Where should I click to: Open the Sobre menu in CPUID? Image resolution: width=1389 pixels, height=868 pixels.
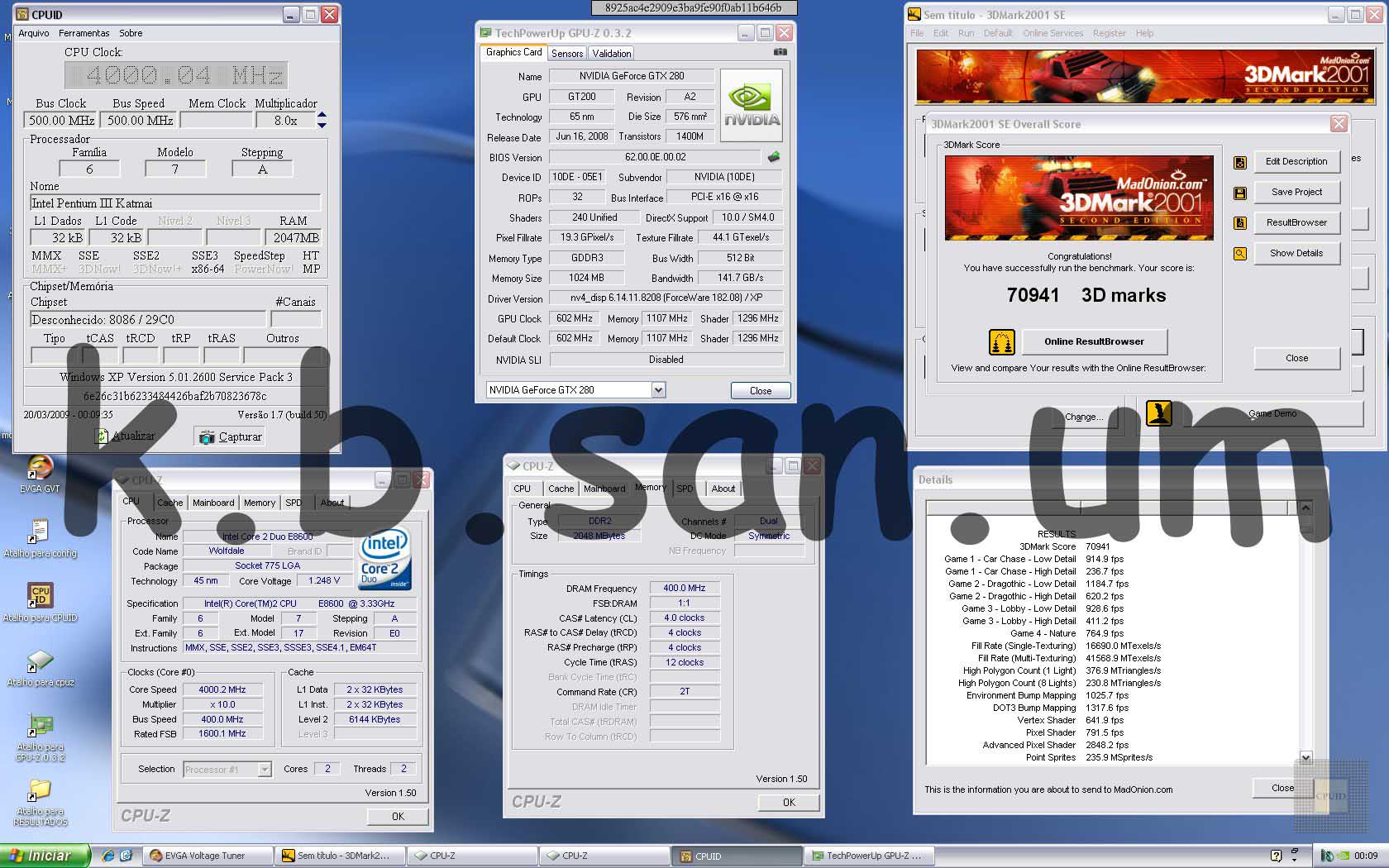tap(131, 33)
